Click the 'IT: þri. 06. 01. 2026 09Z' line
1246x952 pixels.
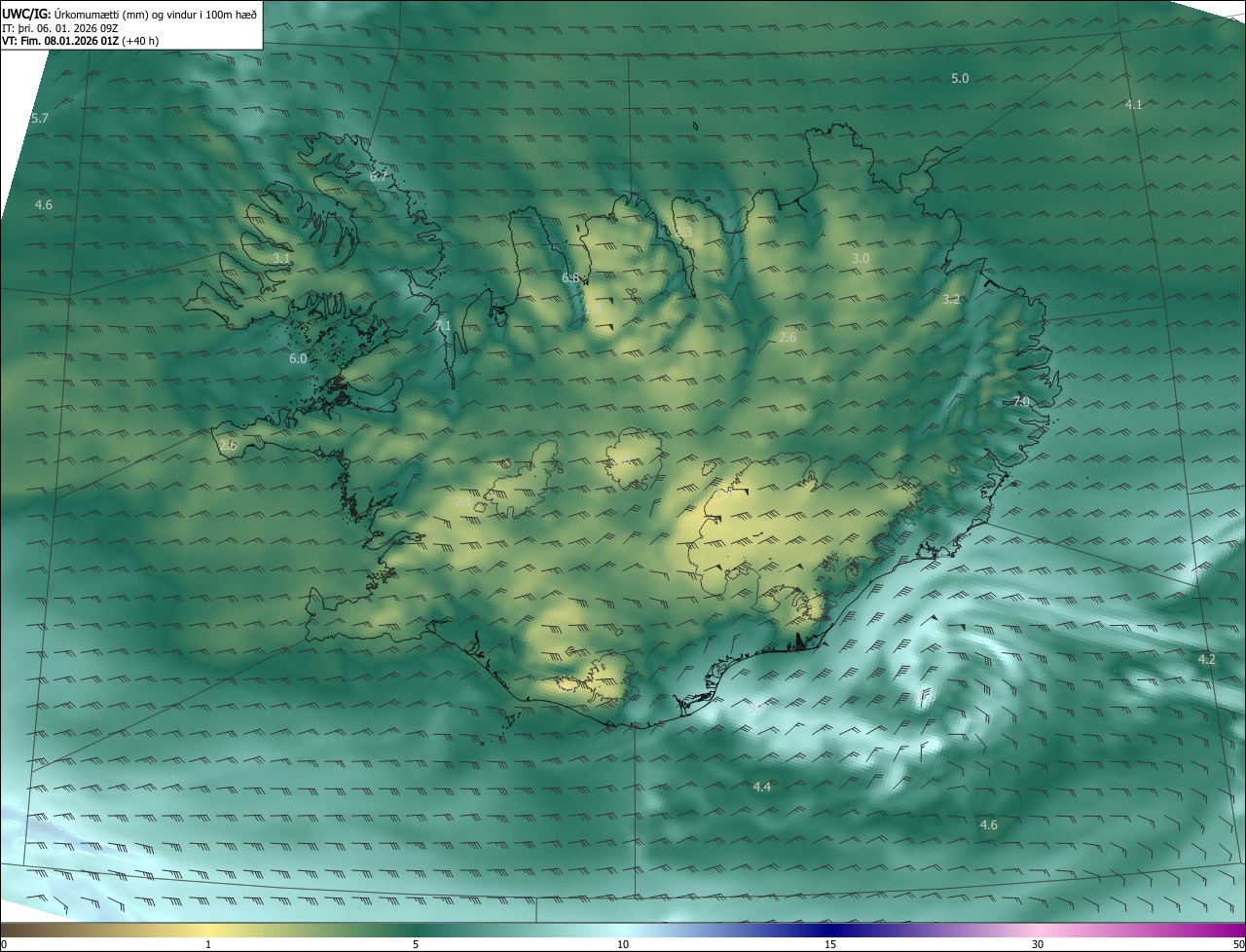click(60, 27)
